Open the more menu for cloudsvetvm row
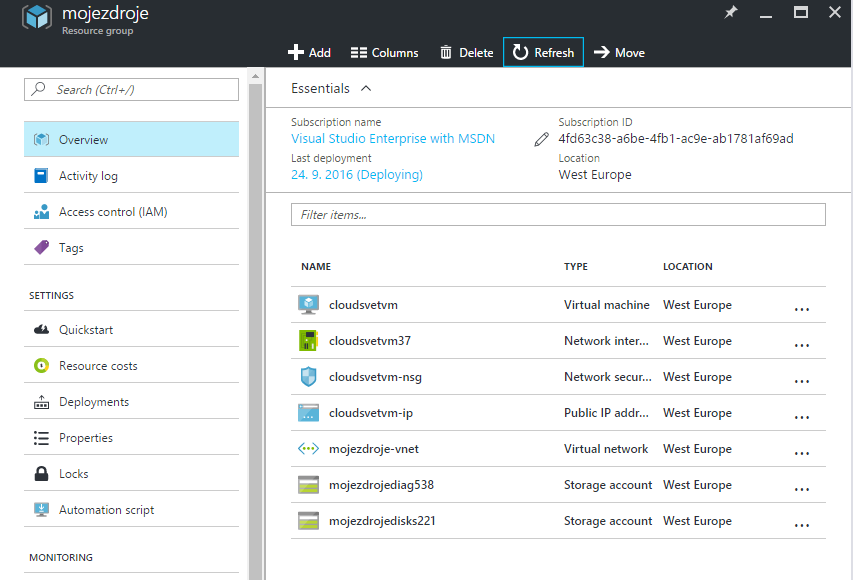Viewport: 853px width, 580px height. click(802, 309)
